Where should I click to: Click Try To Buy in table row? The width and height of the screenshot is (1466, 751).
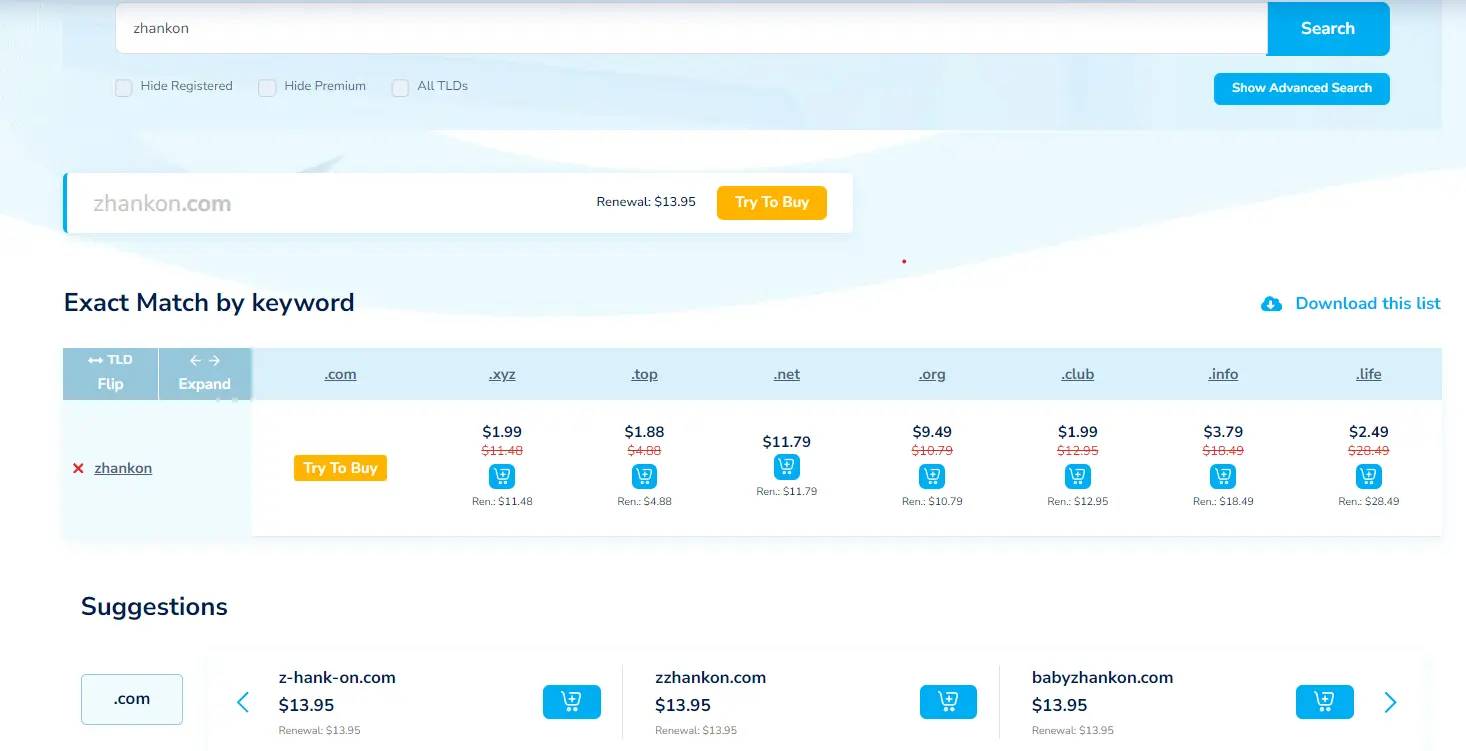click(x=340, y=468)
